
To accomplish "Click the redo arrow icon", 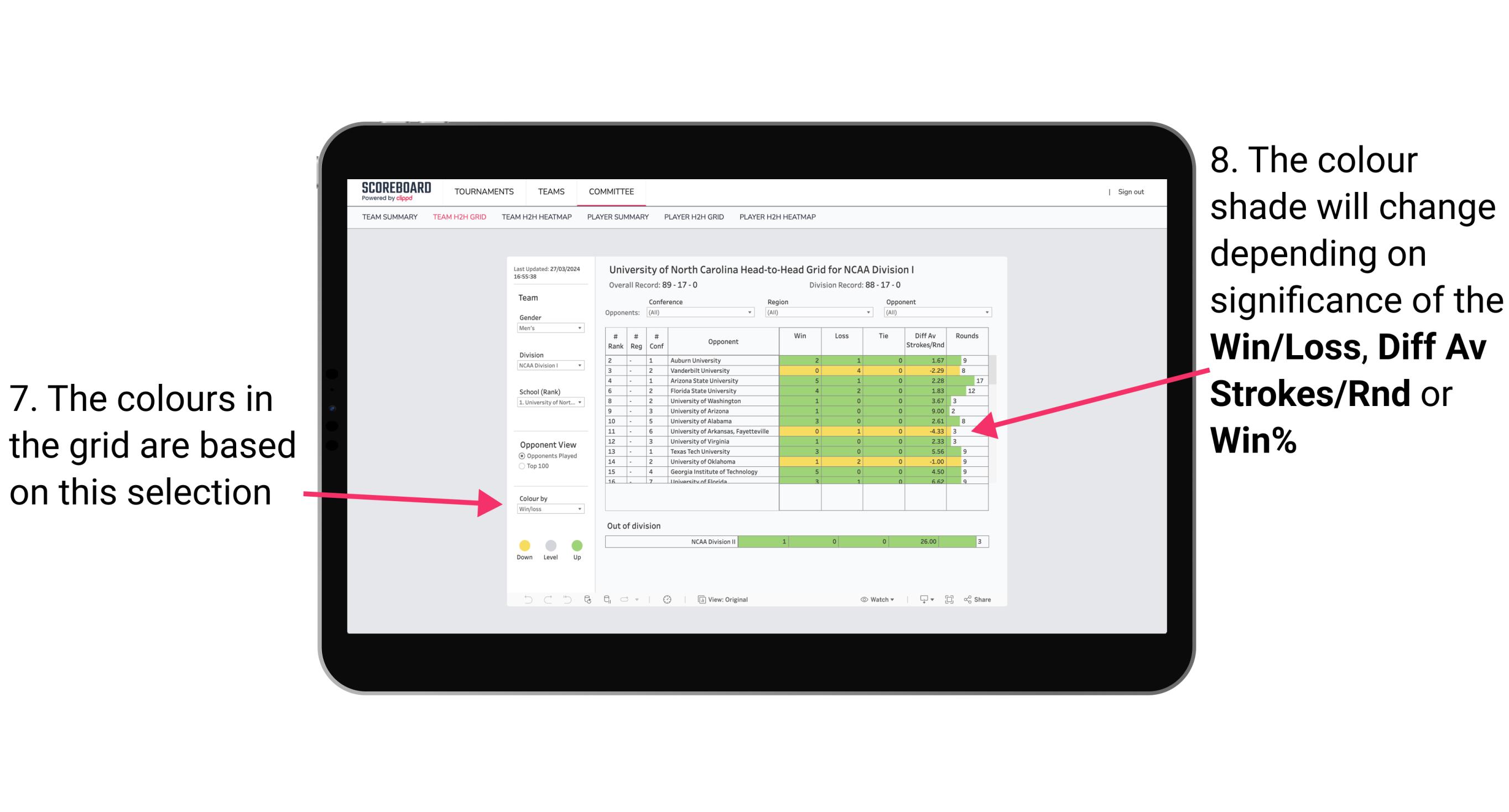I will point(548,601).
